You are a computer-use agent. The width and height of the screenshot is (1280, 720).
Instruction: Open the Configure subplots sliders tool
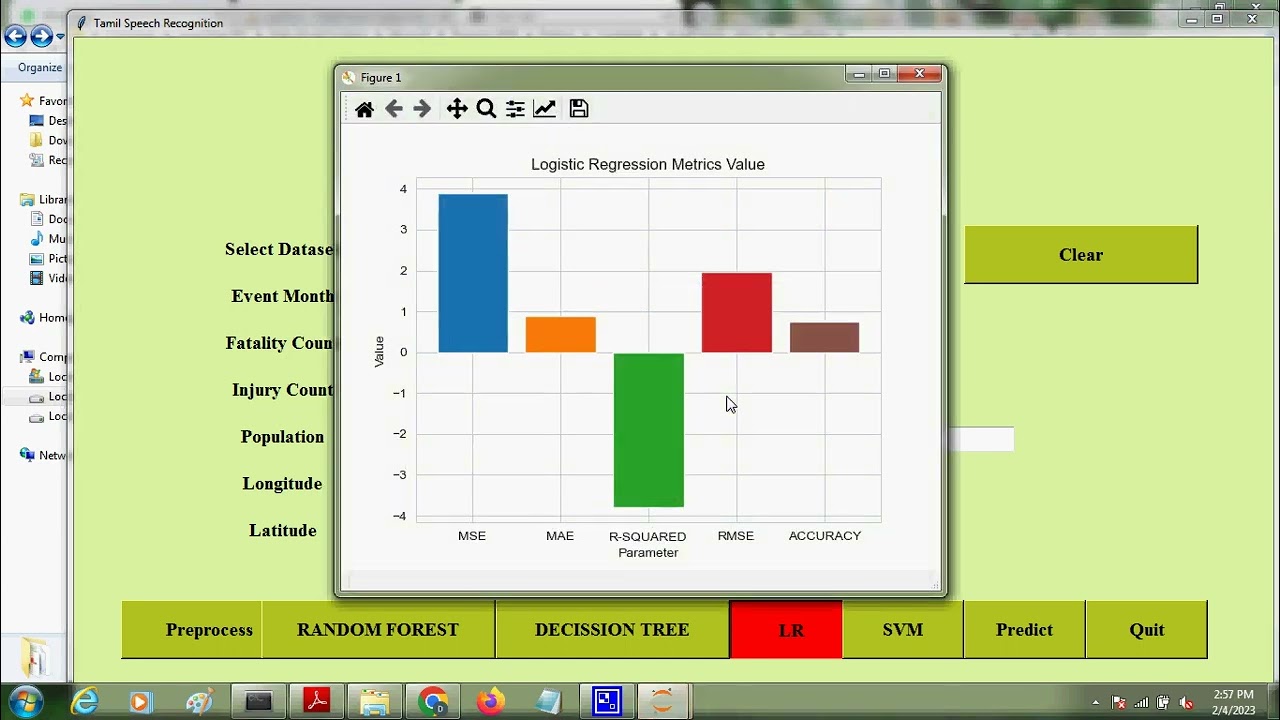(515, 109)
